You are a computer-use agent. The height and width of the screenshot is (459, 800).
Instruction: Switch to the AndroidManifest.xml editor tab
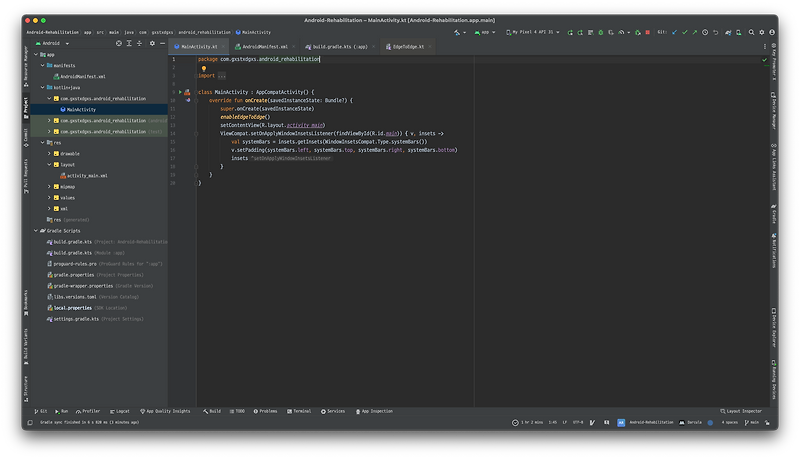click(x=264, y=47)
